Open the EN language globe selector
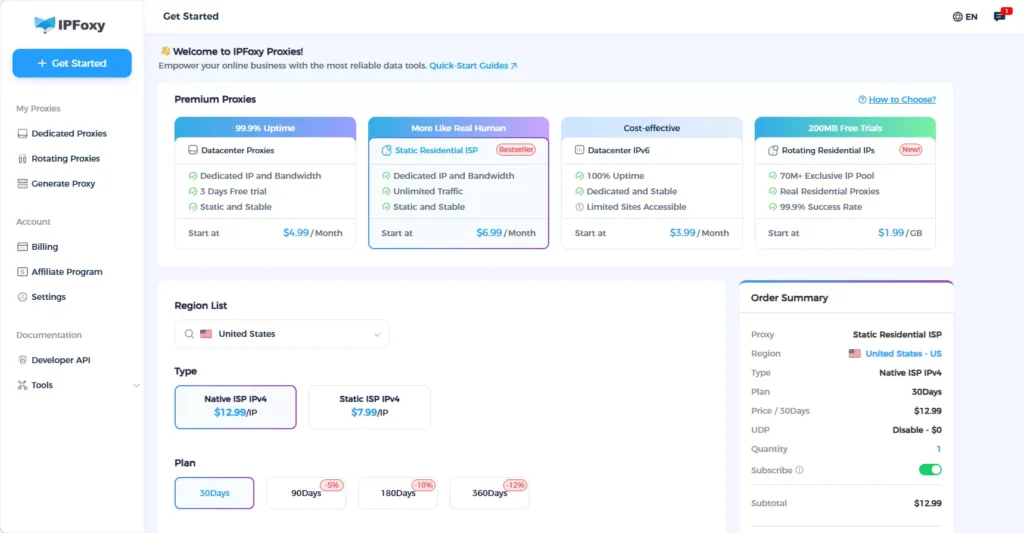 pyautogui.click(x=965, y=17)
